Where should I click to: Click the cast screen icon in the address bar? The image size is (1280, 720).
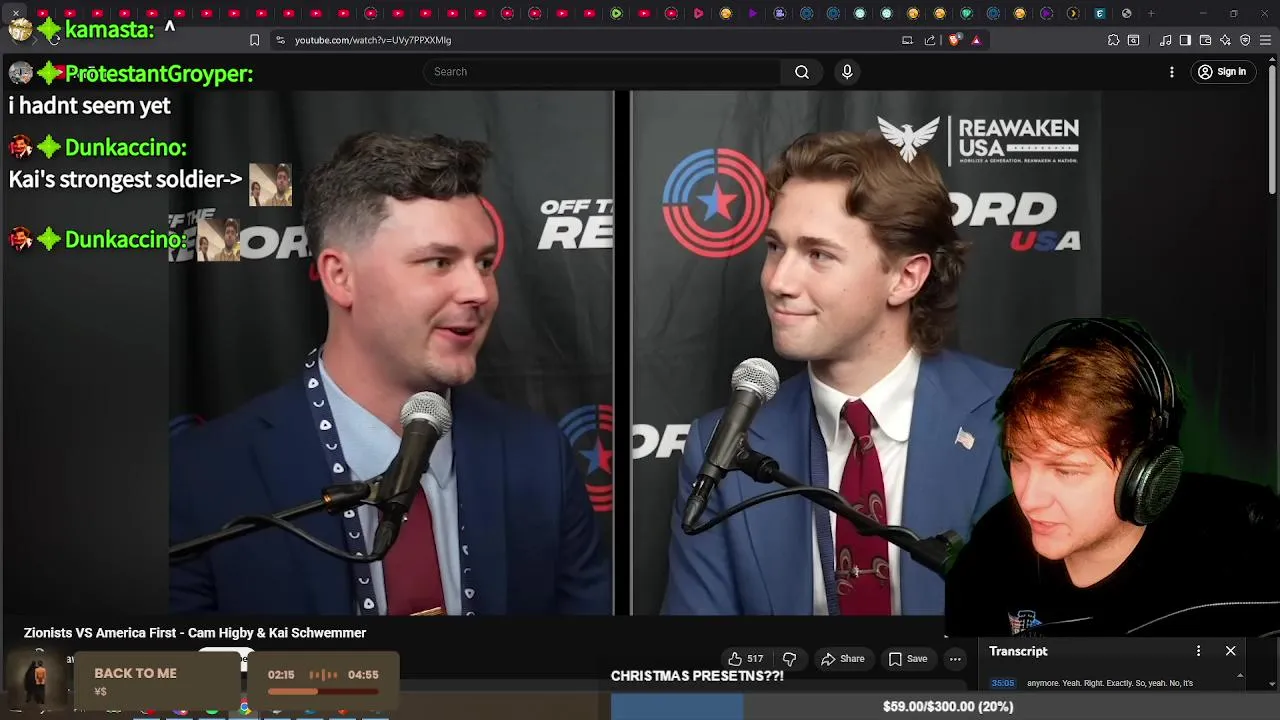click(x=907, y=40)
